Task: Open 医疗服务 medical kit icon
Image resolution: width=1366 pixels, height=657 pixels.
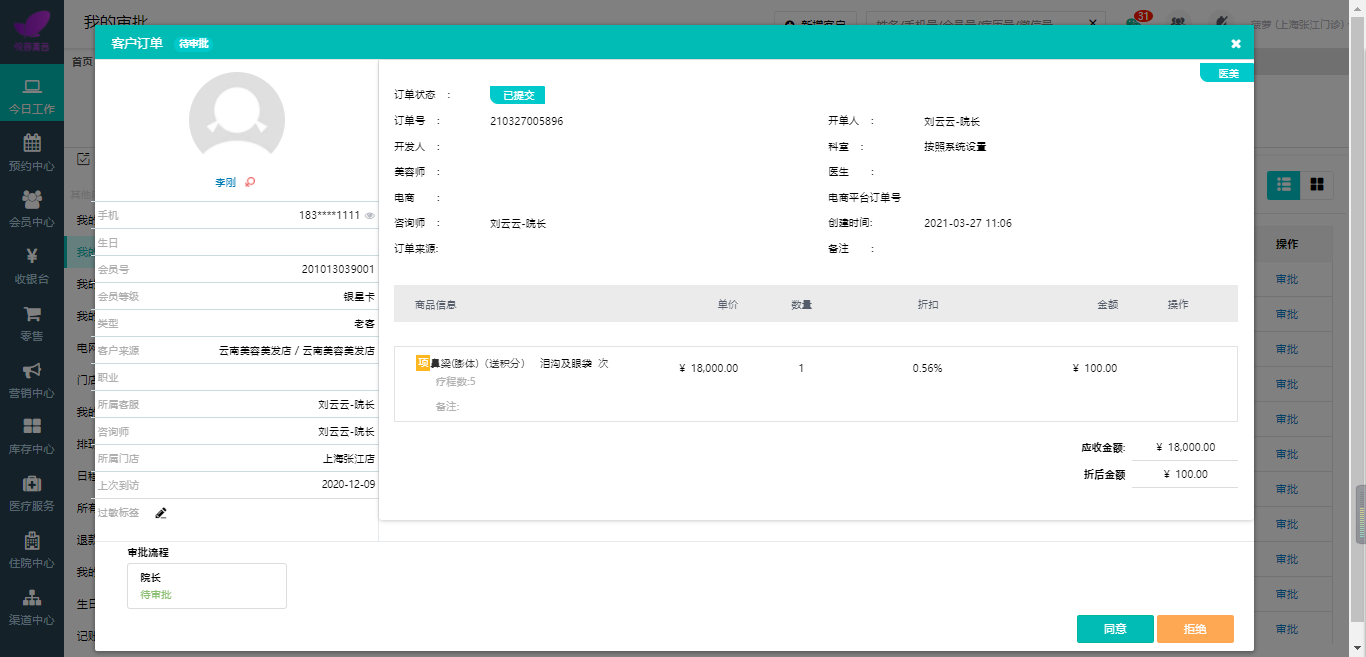Action: tap(31, 483)
